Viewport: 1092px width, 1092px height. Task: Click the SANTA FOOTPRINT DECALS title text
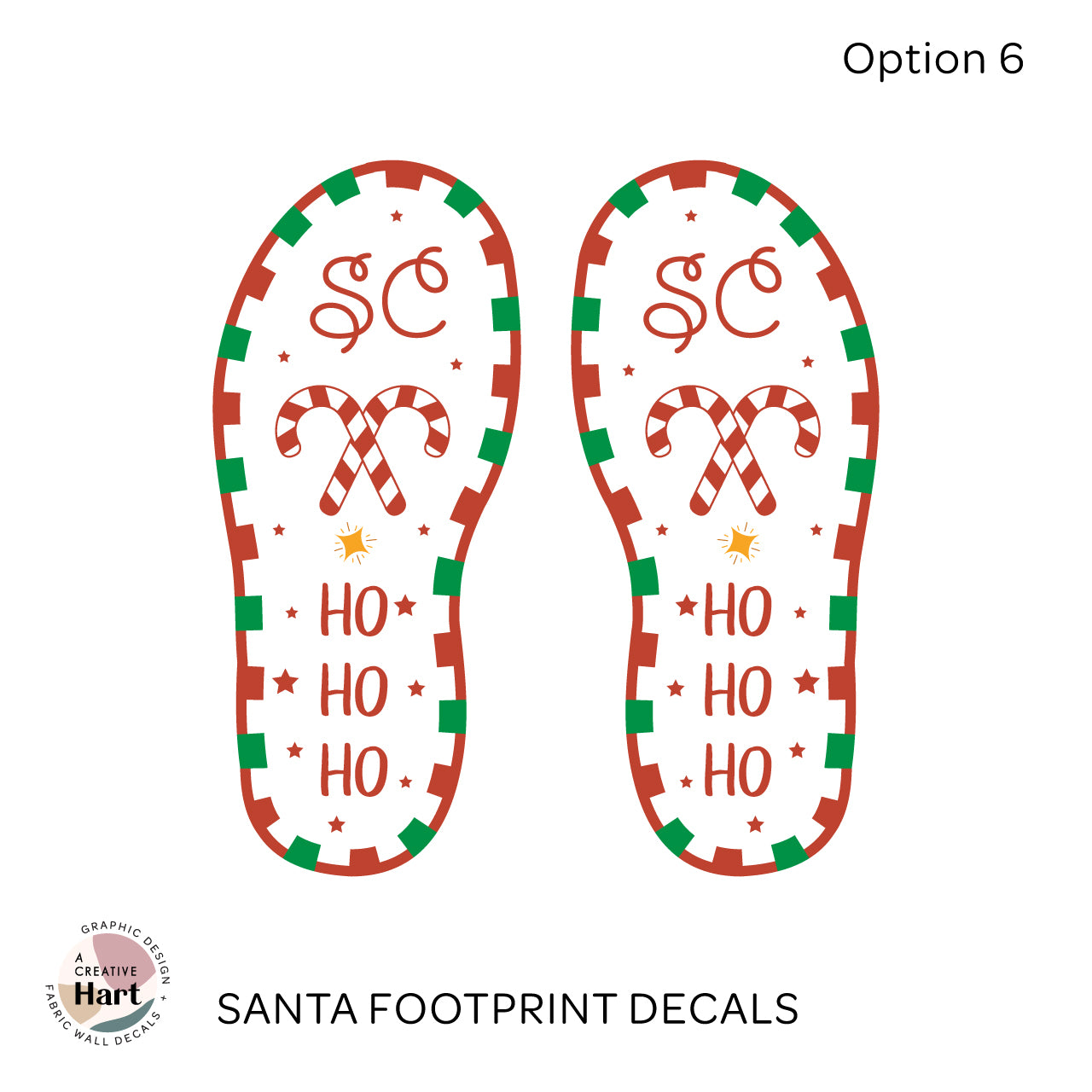tap(508, 1008)
